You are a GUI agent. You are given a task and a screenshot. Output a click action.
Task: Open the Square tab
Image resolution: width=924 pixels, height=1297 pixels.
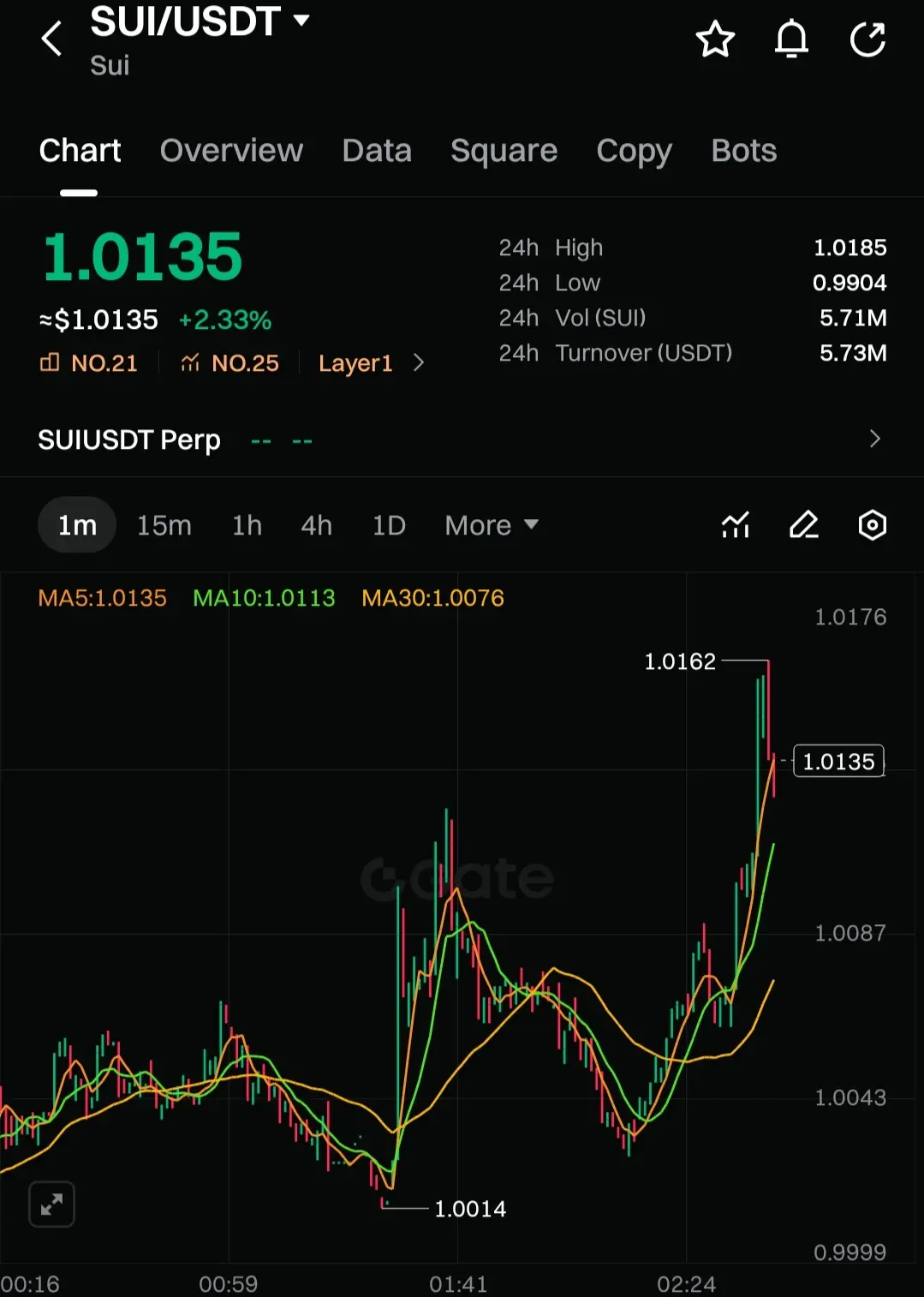click(x=504, y=151)
